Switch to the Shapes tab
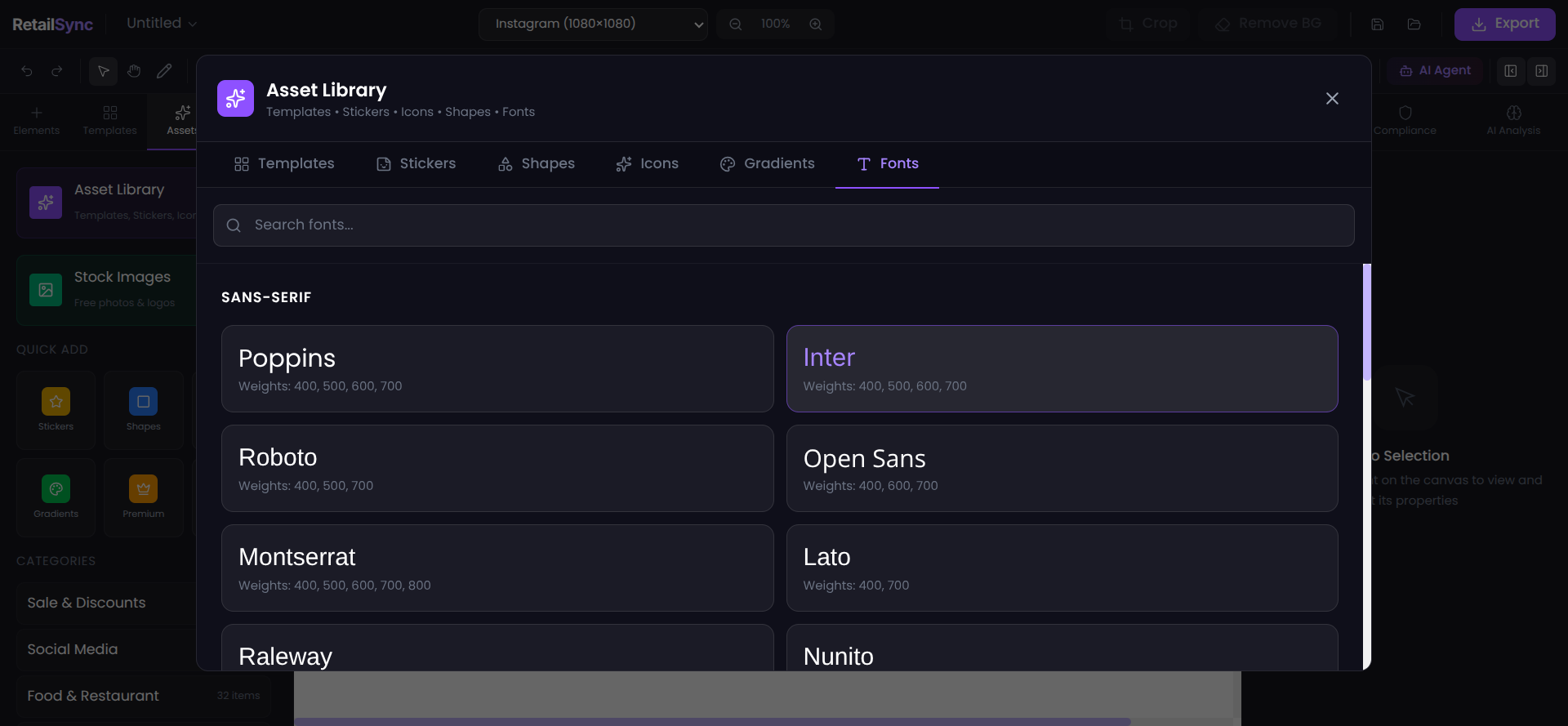Viewport: 1568px width, 726px height. click(x=537, y=164)
